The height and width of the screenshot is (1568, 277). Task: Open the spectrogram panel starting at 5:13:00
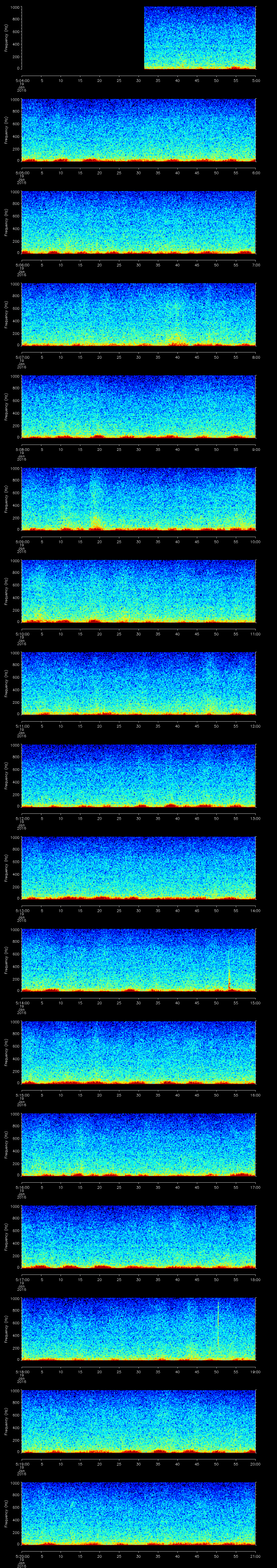click(x=139, y=868)
